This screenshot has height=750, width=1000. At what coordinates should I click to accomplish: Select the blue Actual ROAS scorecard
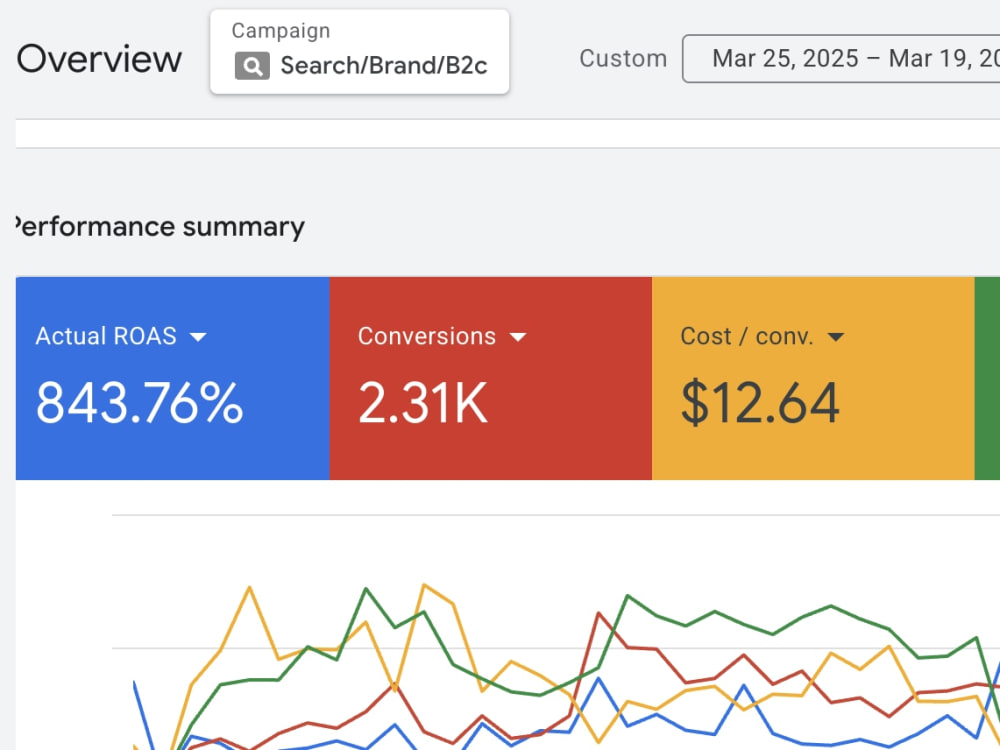(x=173, y=378)
